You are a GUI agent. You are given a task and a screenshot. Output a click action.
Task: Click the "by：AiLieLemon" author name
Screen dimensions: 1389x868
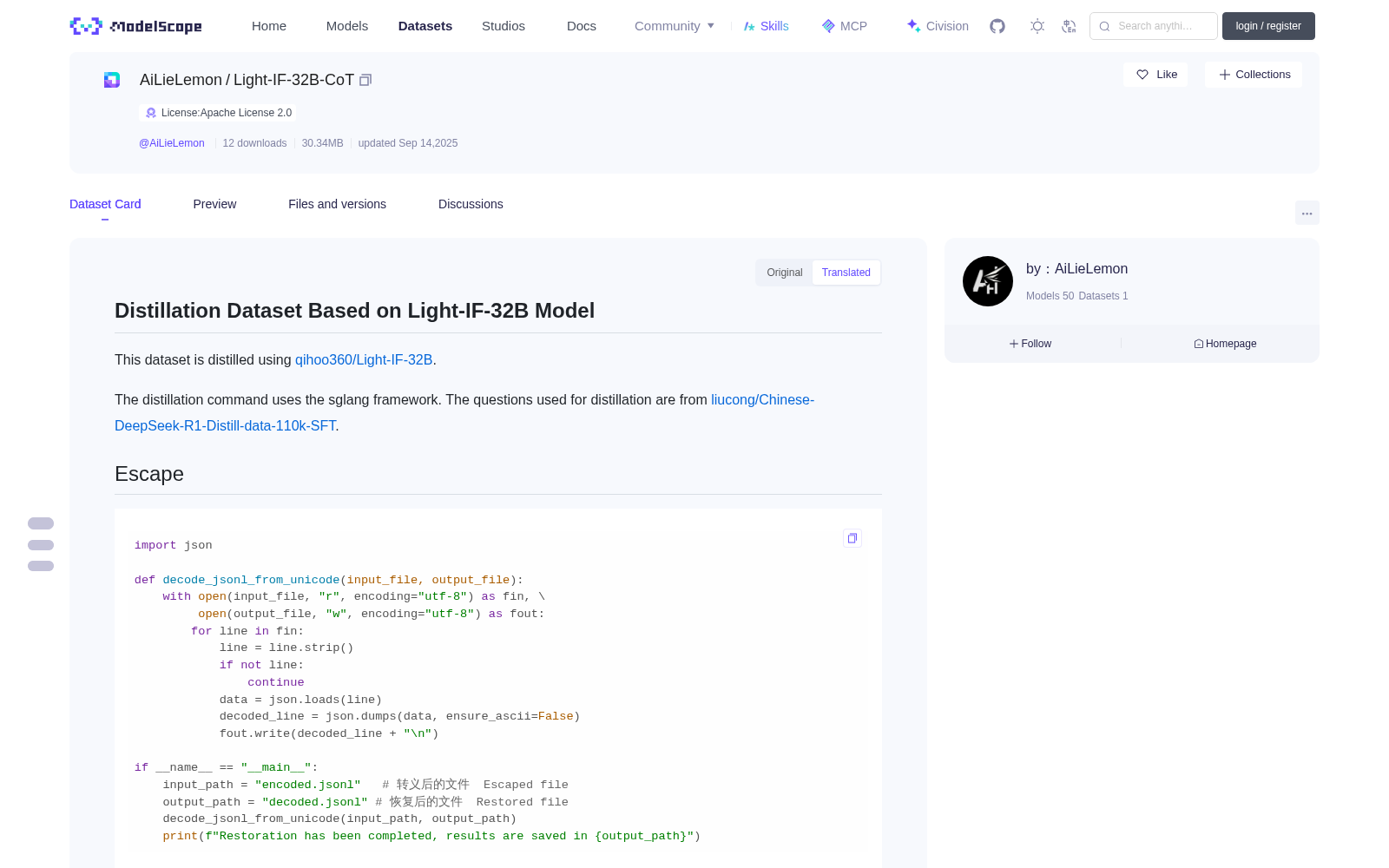point(1076,269)
